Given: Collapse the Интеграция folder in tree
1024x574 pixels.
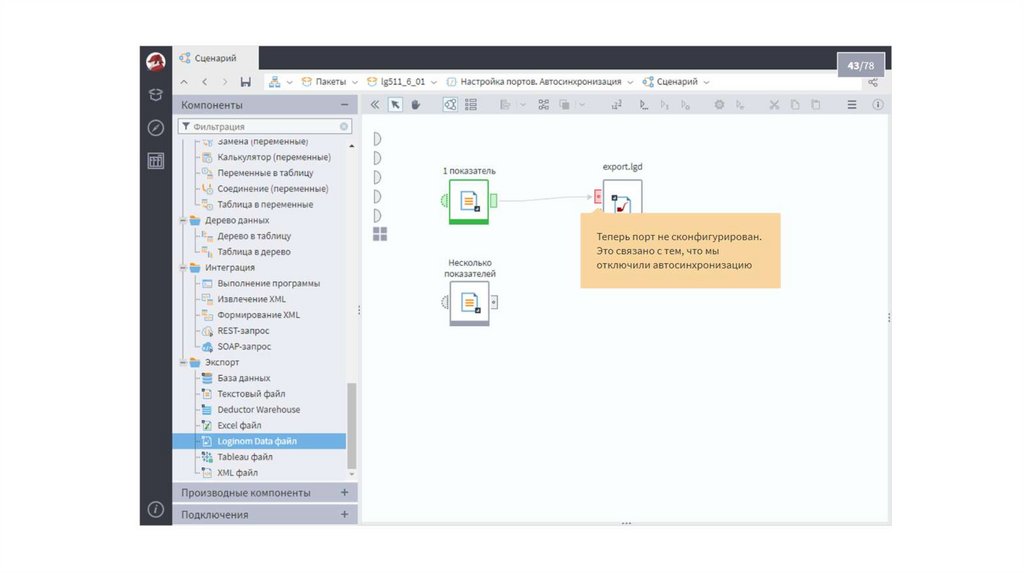Looking at the screenshot, I should click(x=183, y=268).
